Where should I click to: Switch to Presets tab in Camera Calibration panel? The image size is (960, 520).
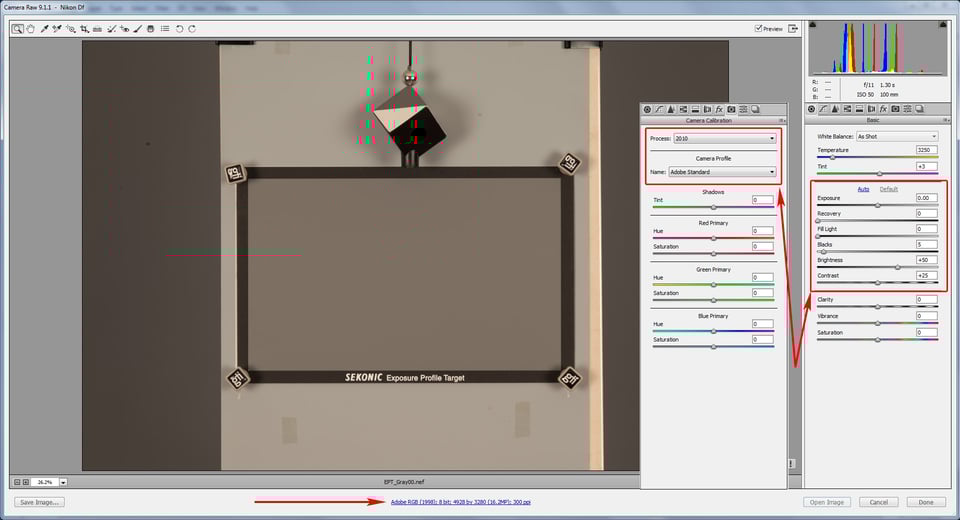pos(743,109)
